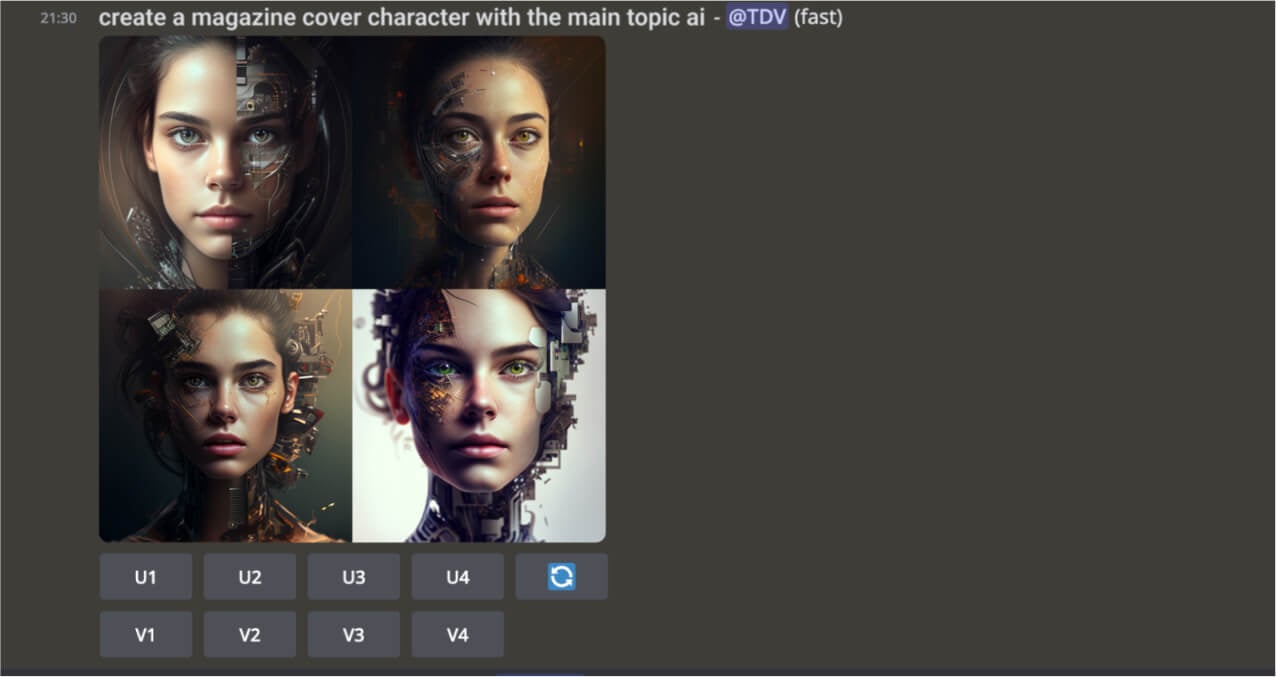Screen dimensions: 1276x677
Task: Click the re-roll refresh icon button
Action: (562, 577)
